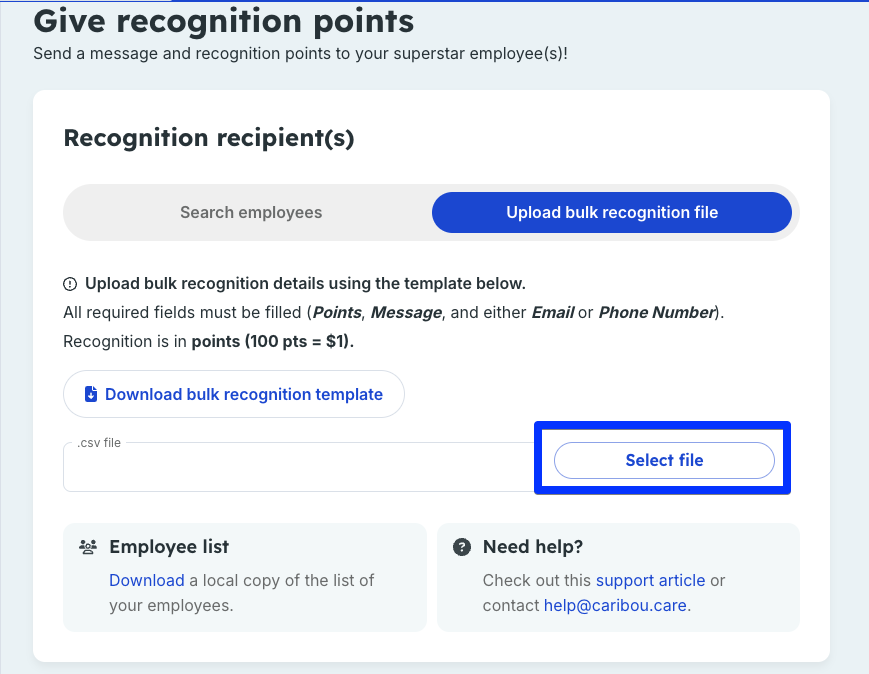Click the .csv file field label

[x=99, y=443]
